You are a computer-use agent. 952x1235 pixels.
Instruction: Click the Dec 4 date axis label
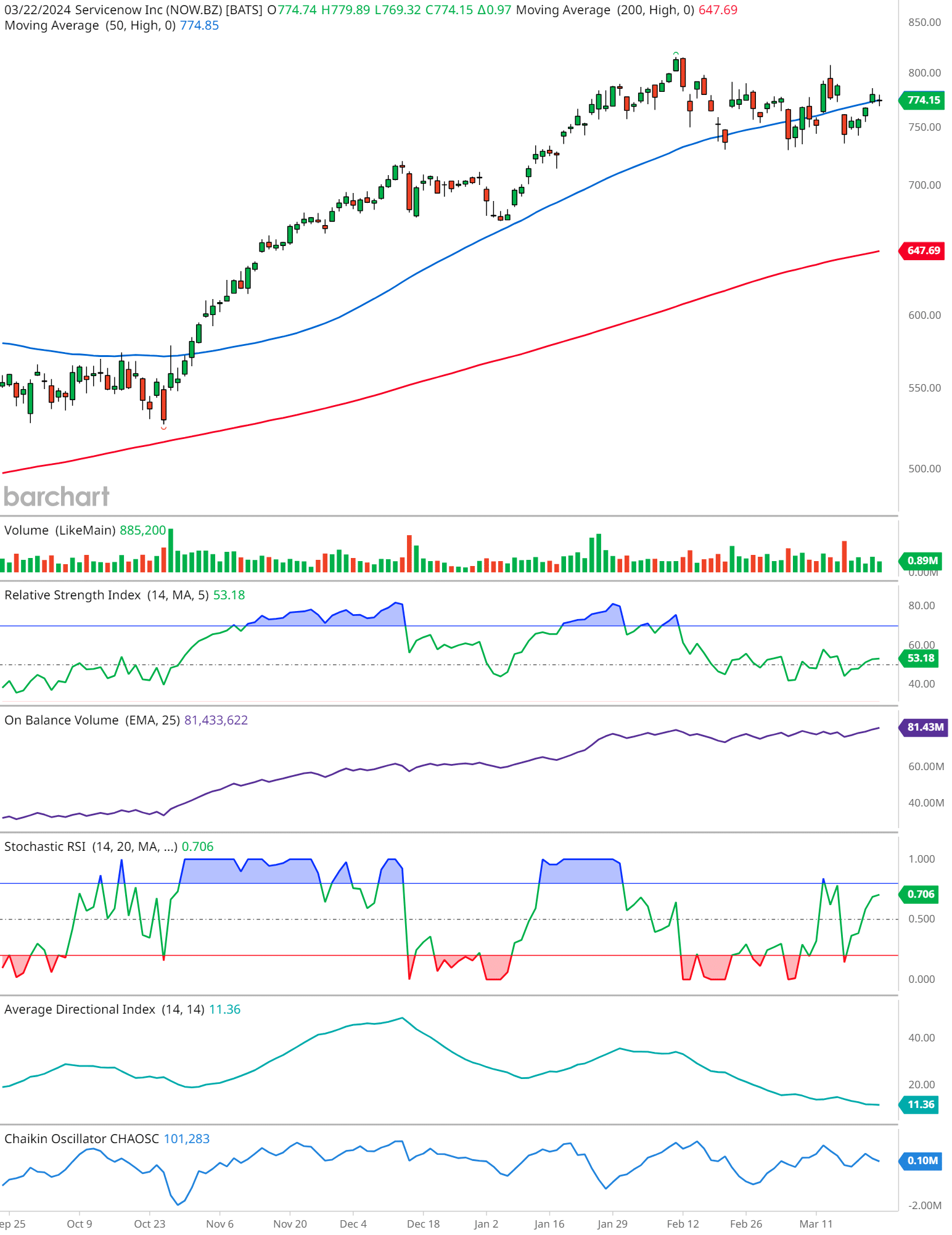tap(353, 1224)
